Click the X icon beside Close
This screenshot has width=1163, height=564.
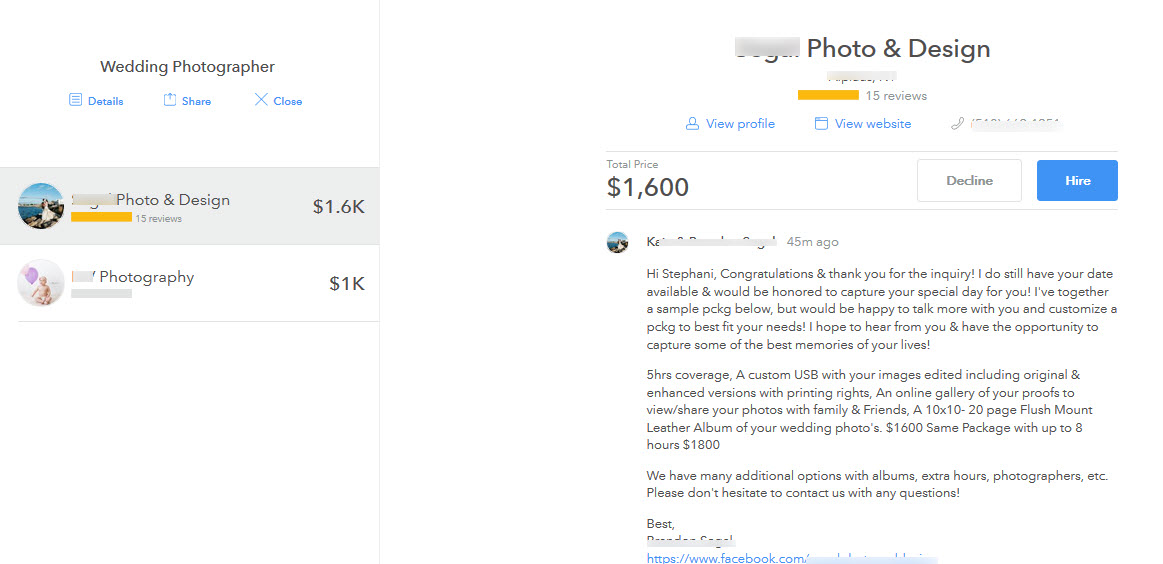tap(261, 100)
